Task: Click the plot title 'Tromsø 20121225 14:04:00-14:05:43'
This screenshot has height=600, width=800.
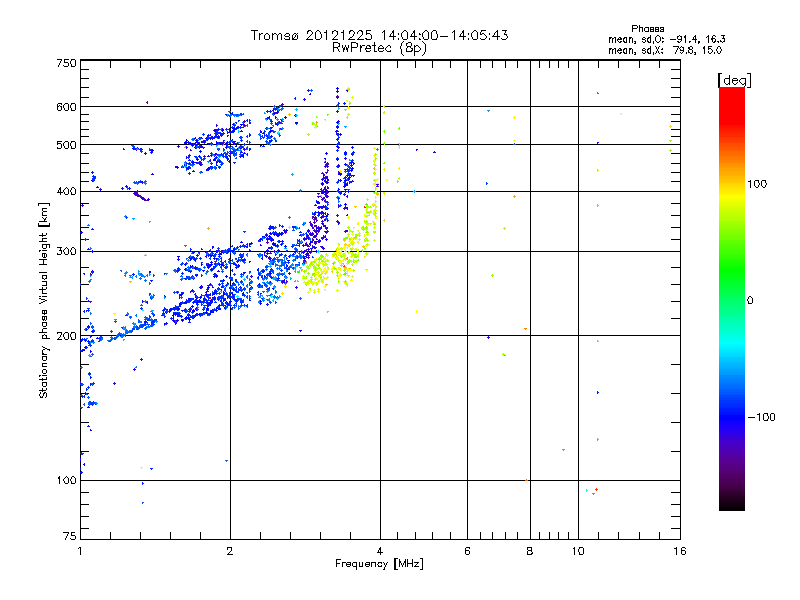Action: tap(379, 35)
